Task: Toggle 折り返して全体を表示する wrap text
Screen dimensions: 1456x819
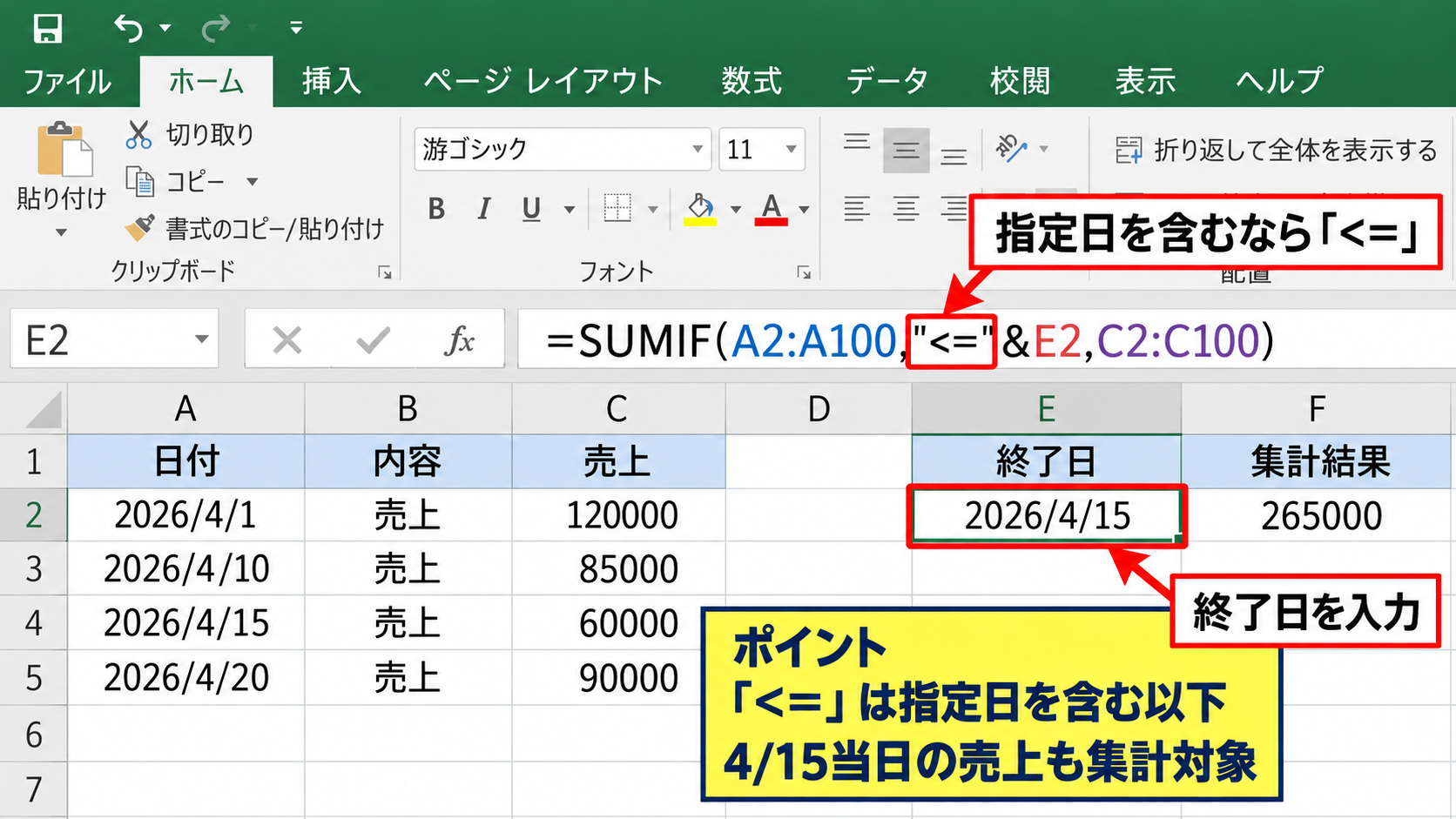Action: [x=1276, y=150]
